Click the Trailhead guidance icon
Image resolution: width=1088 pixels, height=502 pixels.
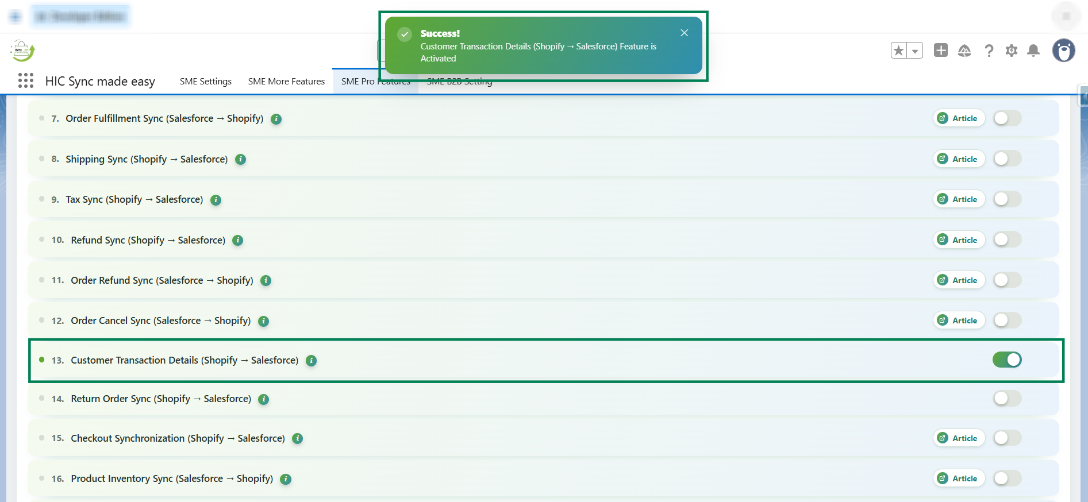(964, 51)
